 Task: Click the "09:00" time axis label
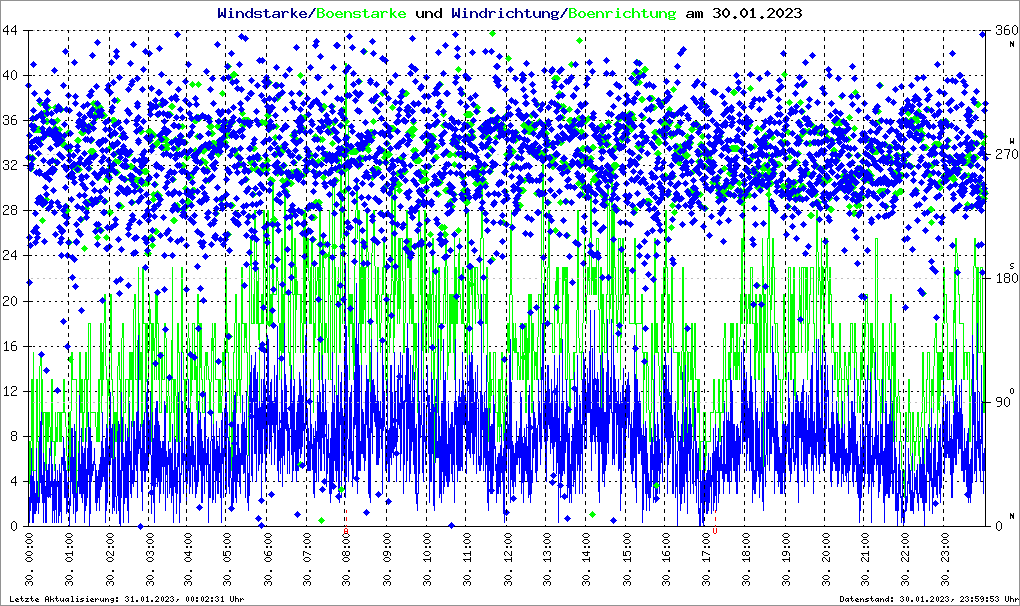[388, 547]
